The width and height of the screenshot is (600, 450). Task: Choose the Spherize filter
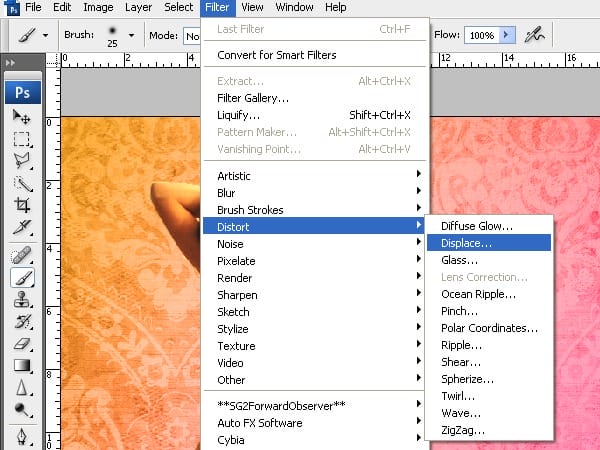pyautogui.click(x=489, y=379)
